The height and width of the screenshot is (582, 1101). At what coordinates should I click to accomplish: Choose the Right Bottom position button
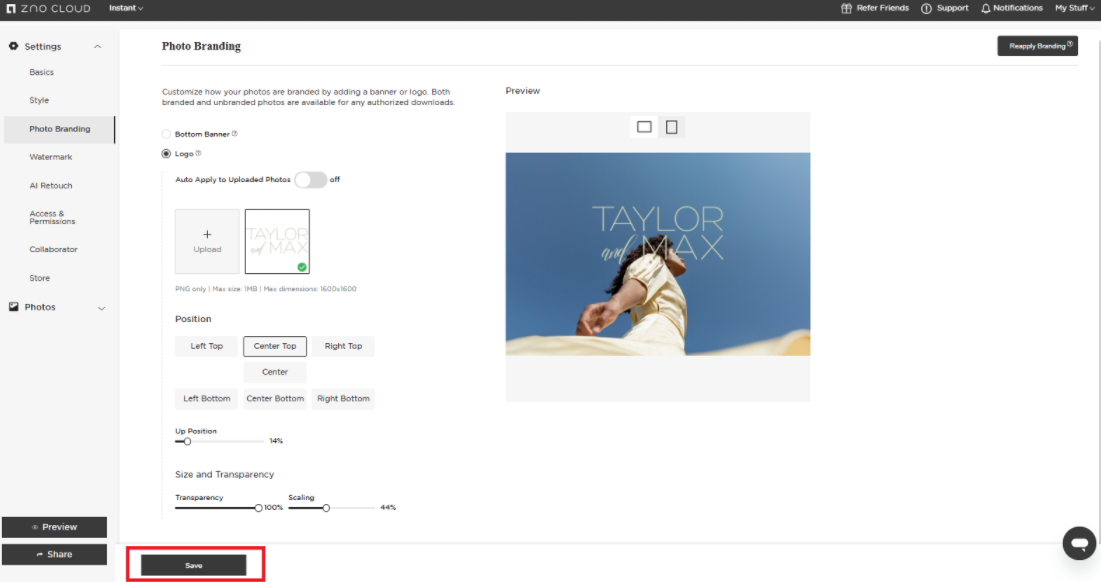click(343, 398)
